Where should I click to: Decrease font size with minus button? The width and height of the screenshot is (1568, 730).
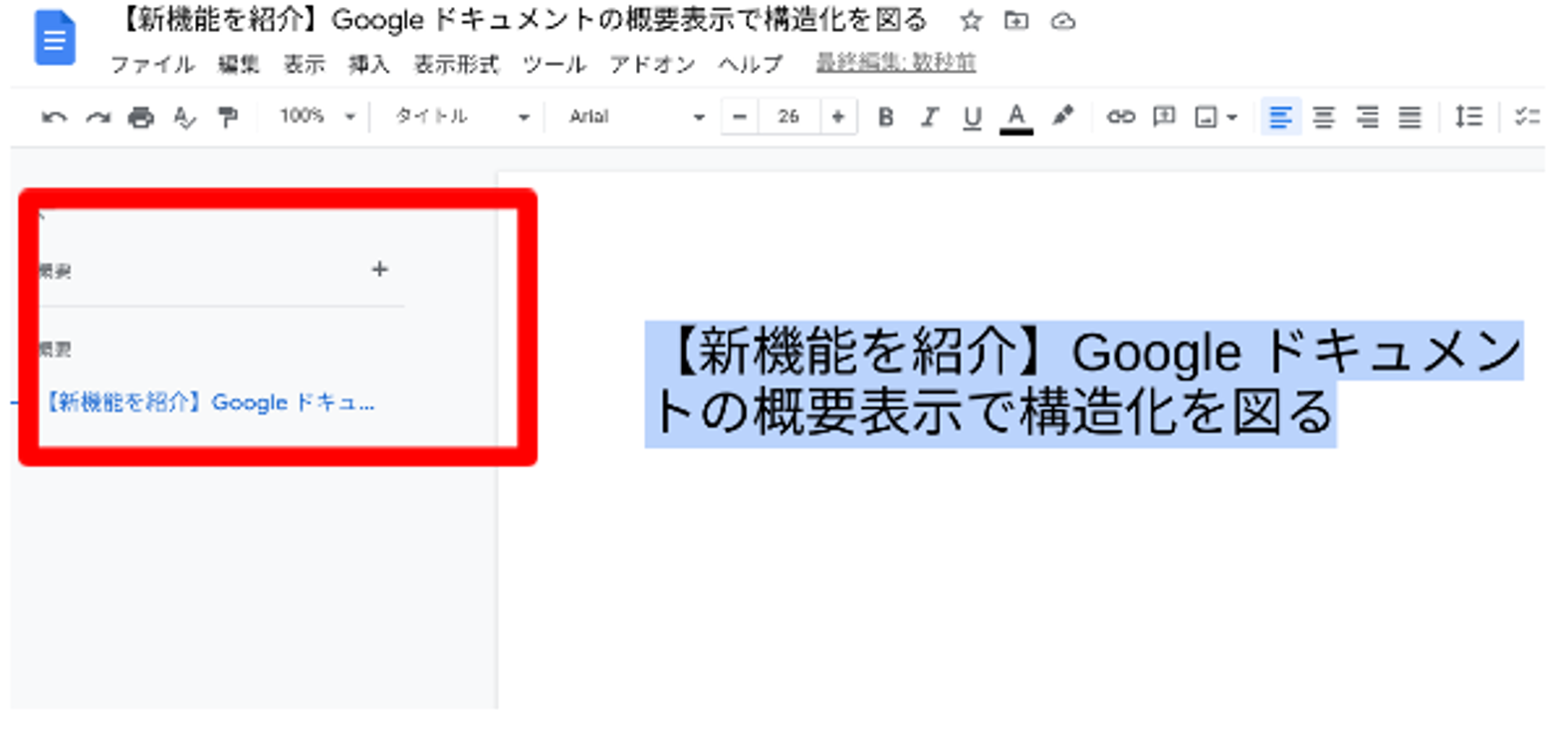pos(739,117)
